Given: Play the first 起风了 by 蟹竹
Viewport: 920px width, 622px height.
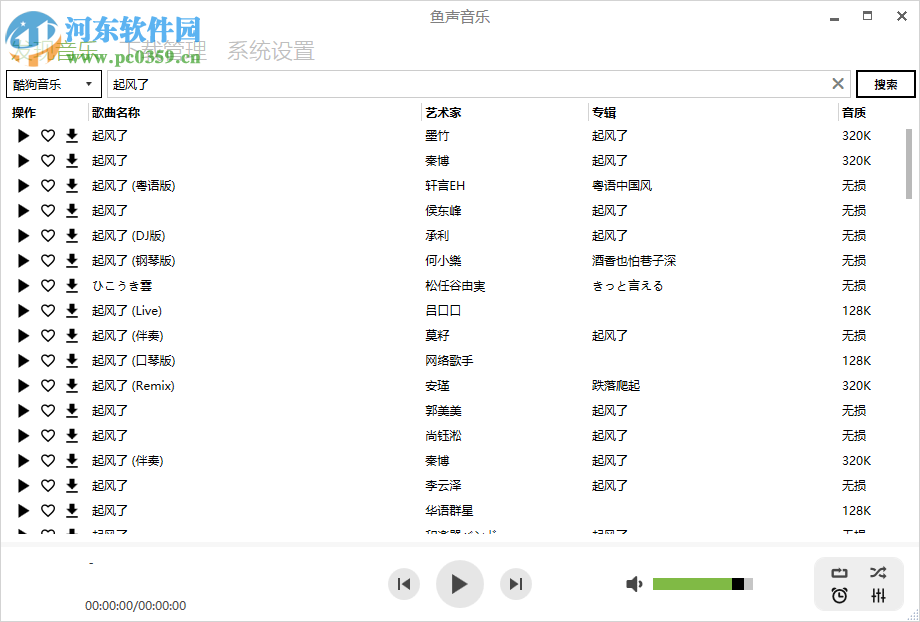Looking at the screenshot, I should (x=23, y=135).
